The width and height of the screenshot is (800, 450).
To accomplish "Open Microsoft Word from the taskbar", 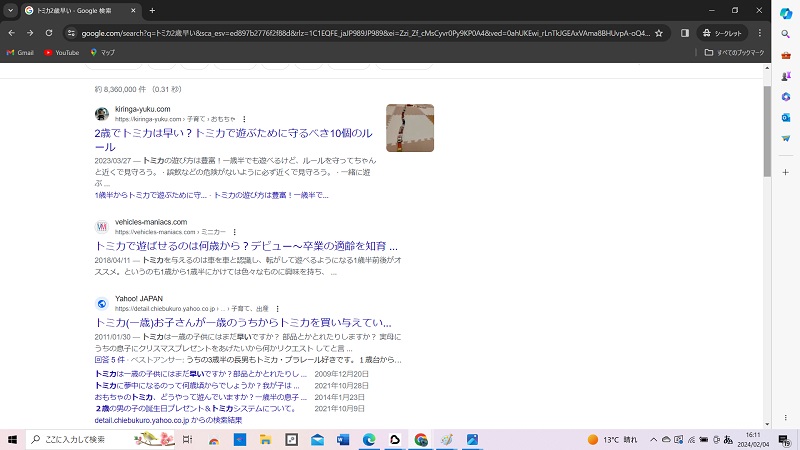I will pos(343,439).
